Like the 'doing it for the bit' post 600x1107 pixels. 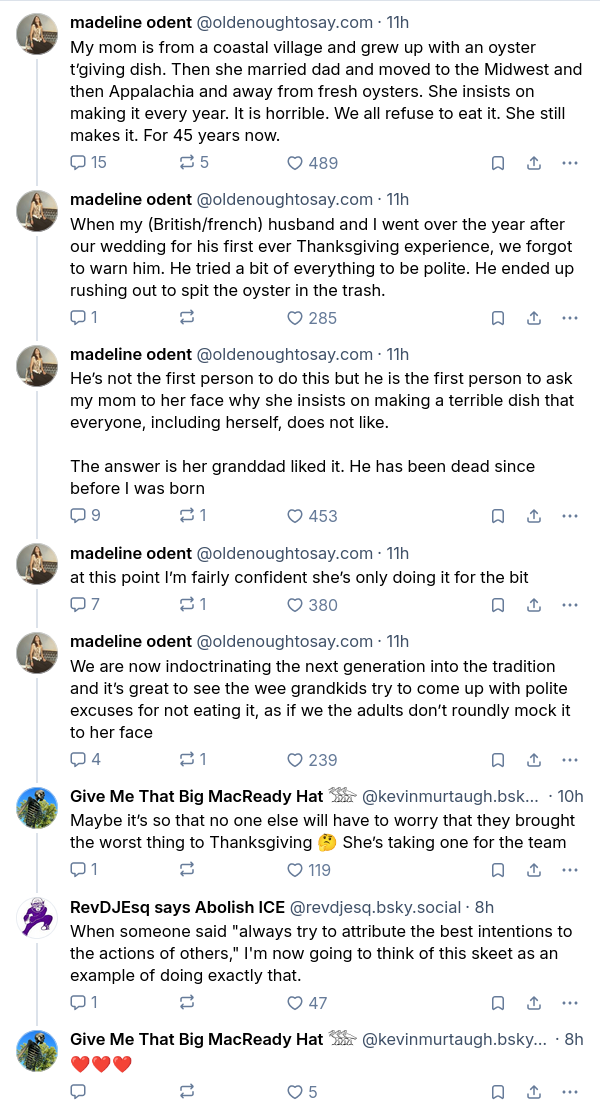[295, 605]
